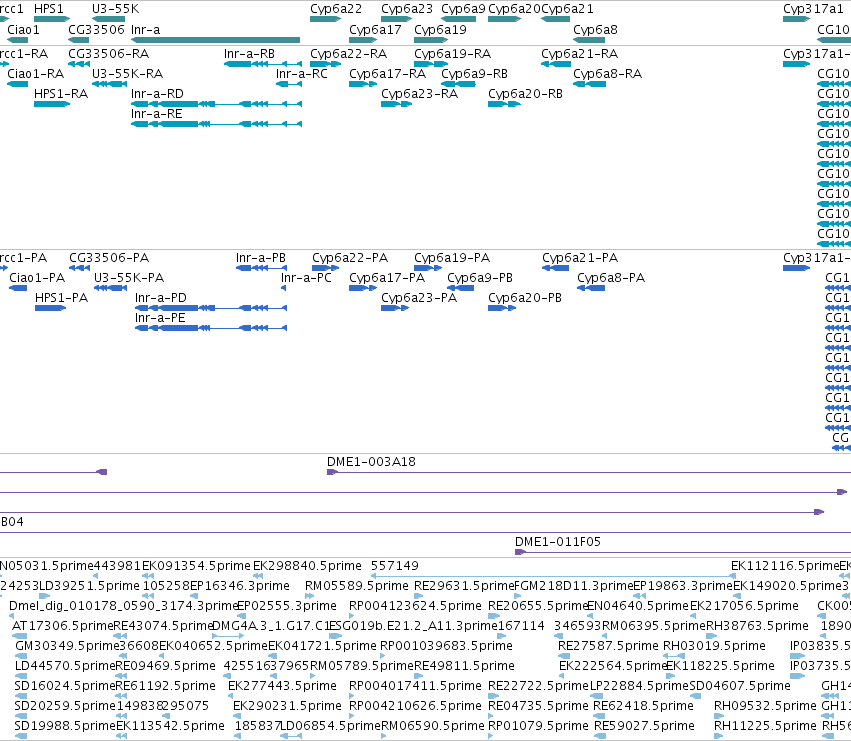The height and width of the screenshot is (741, 851).
Task: Open protein Inr-a-PE
Action: pyautogui.click(x=211, y=328)
